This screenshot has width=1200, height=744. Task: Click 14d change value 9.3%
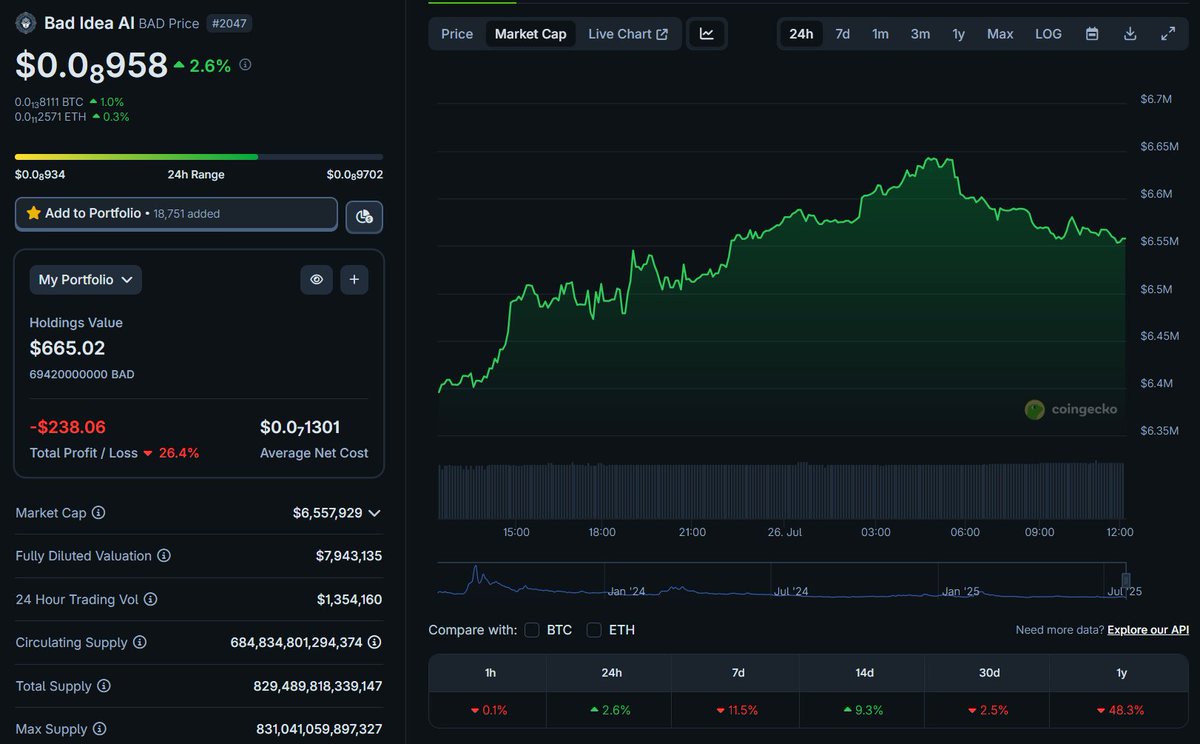pyautogui.click(x=864, y=710)
